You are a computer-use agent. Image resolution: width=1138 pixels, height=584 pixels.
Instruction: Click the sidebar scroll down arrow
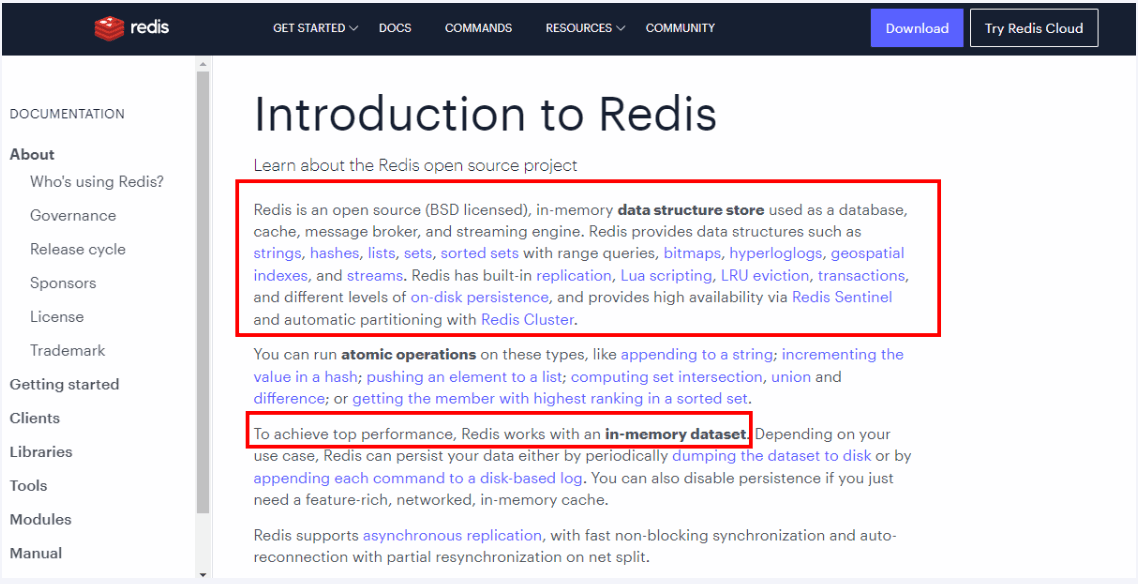pyautogui.click(x=203, y=574)
